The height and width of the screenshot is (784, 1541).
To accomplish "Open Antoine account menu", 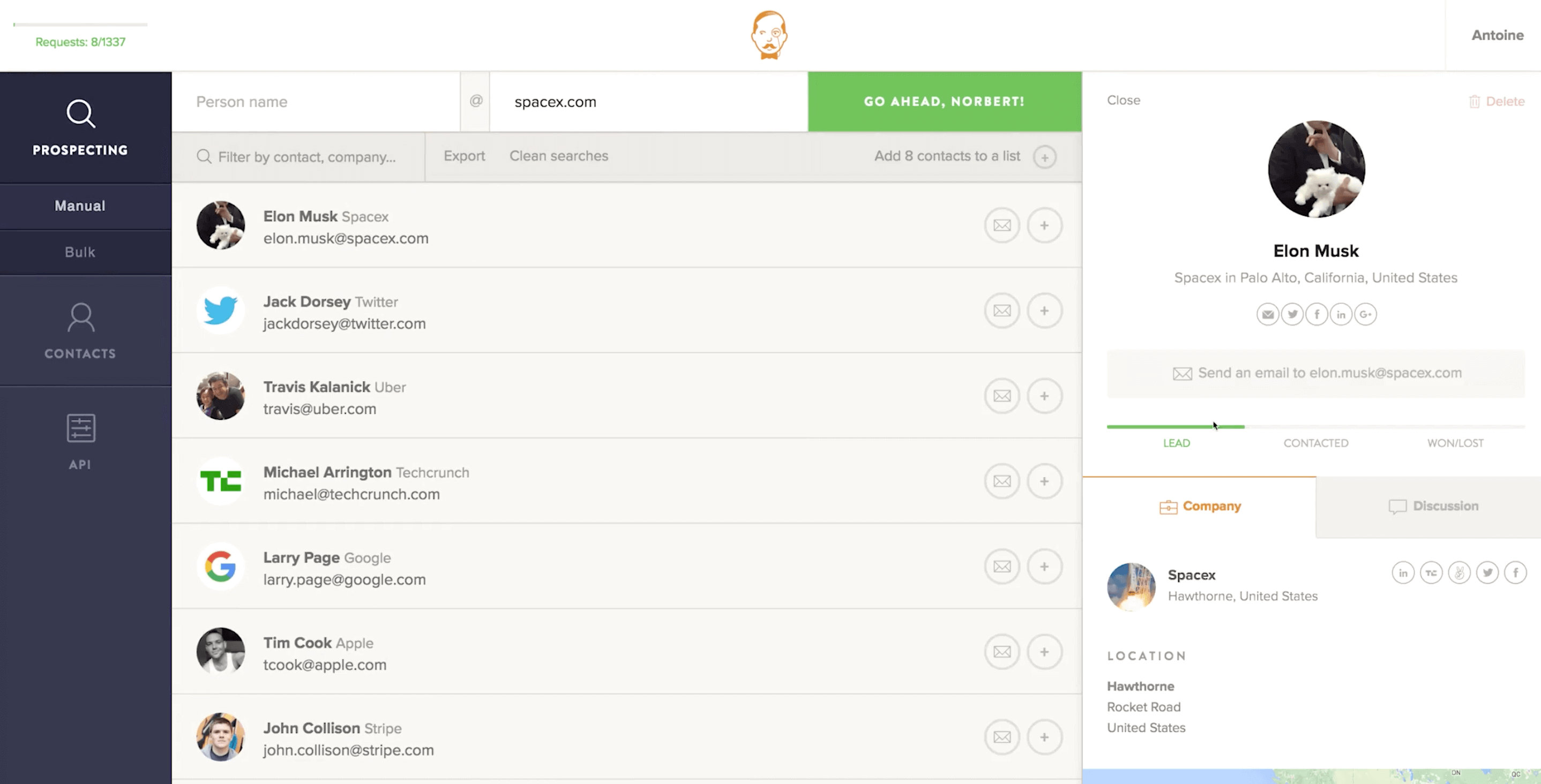I will point(1497,35).
